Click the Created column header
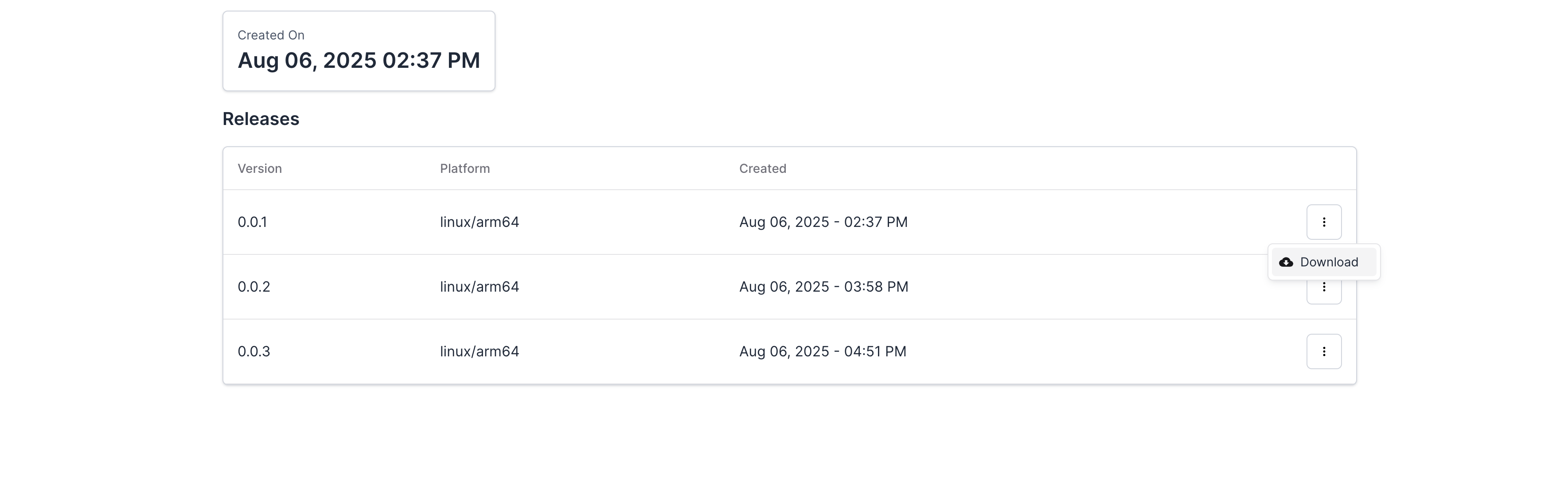 pos(763,168)
